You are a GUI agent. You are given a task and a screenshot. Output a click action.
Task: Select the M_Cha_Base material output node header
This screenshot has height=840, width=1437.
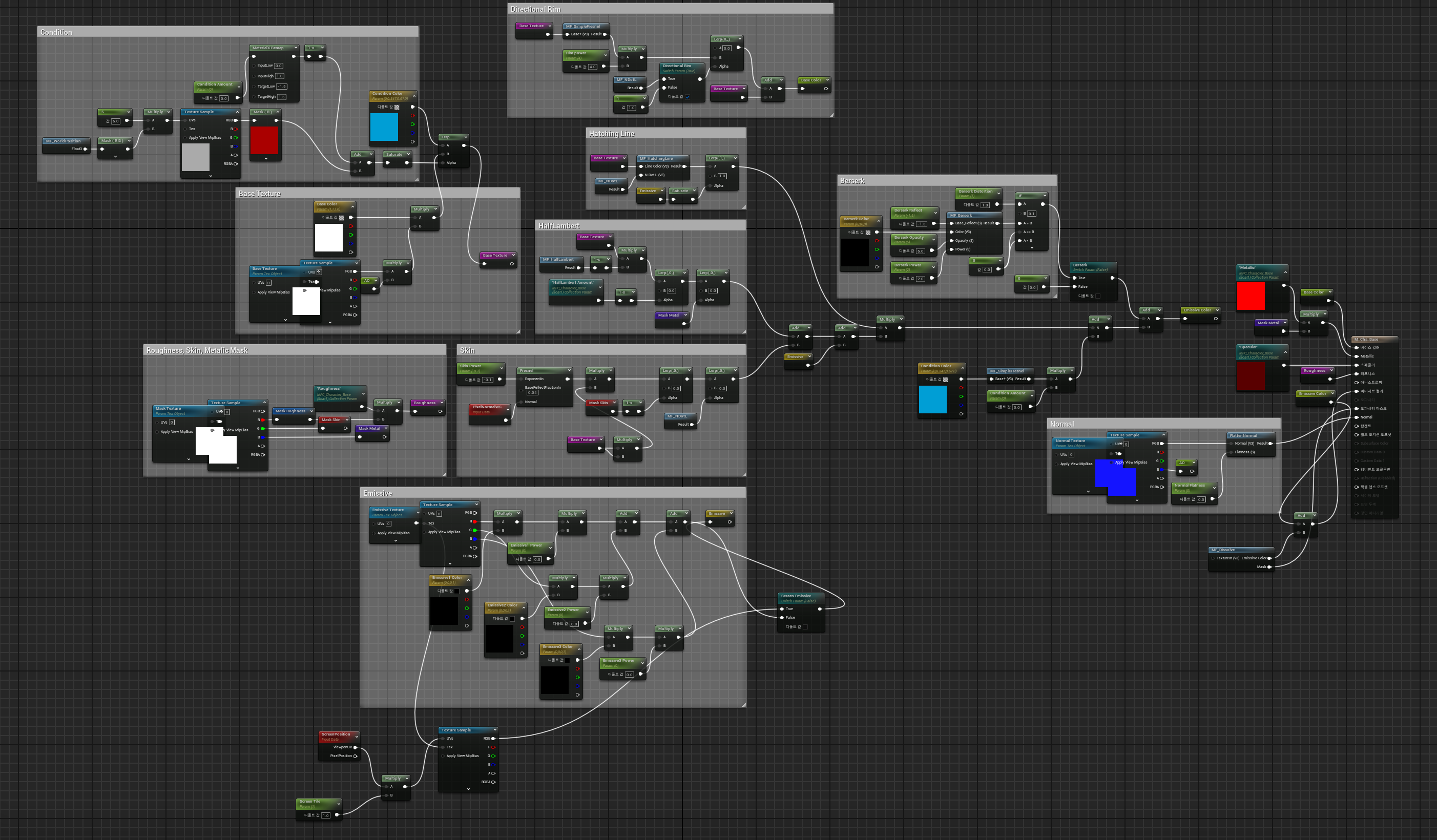pos(1374,339)
